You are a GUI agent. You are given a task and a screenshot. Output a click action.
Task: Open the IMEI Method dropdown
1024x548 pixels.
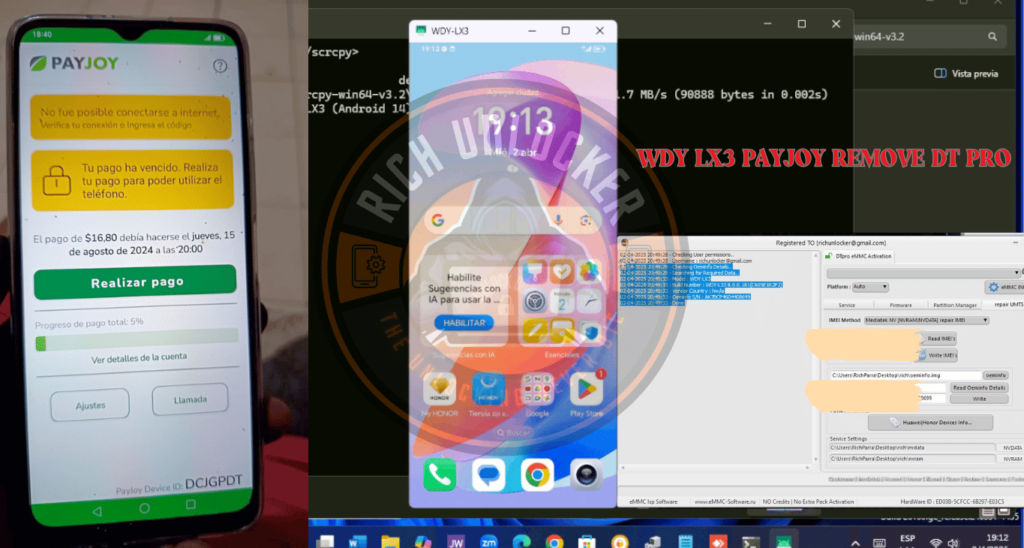point(926,320)
